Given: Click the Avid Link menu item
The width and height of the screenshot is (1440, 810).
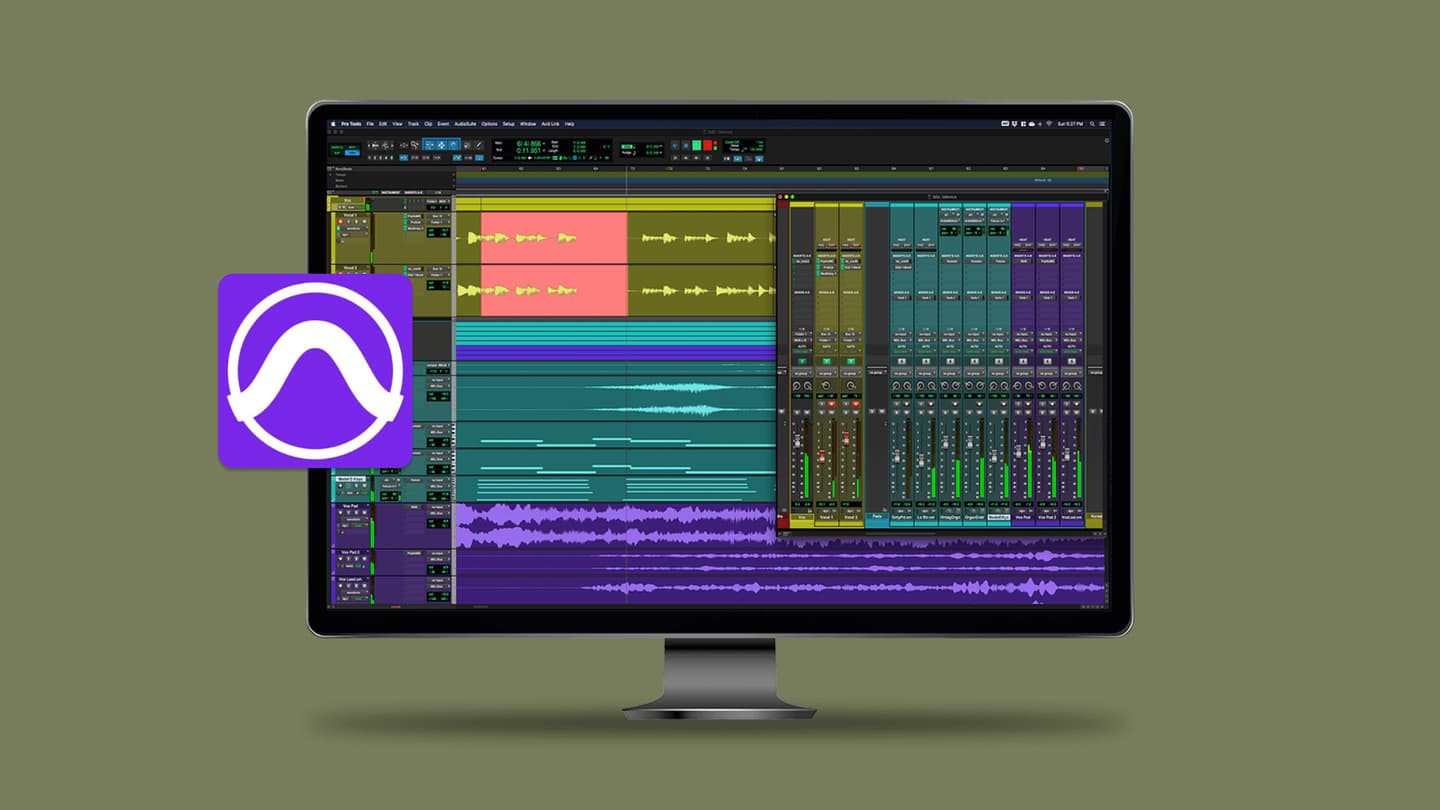Looking at the screenshot, I should (550, 123).
